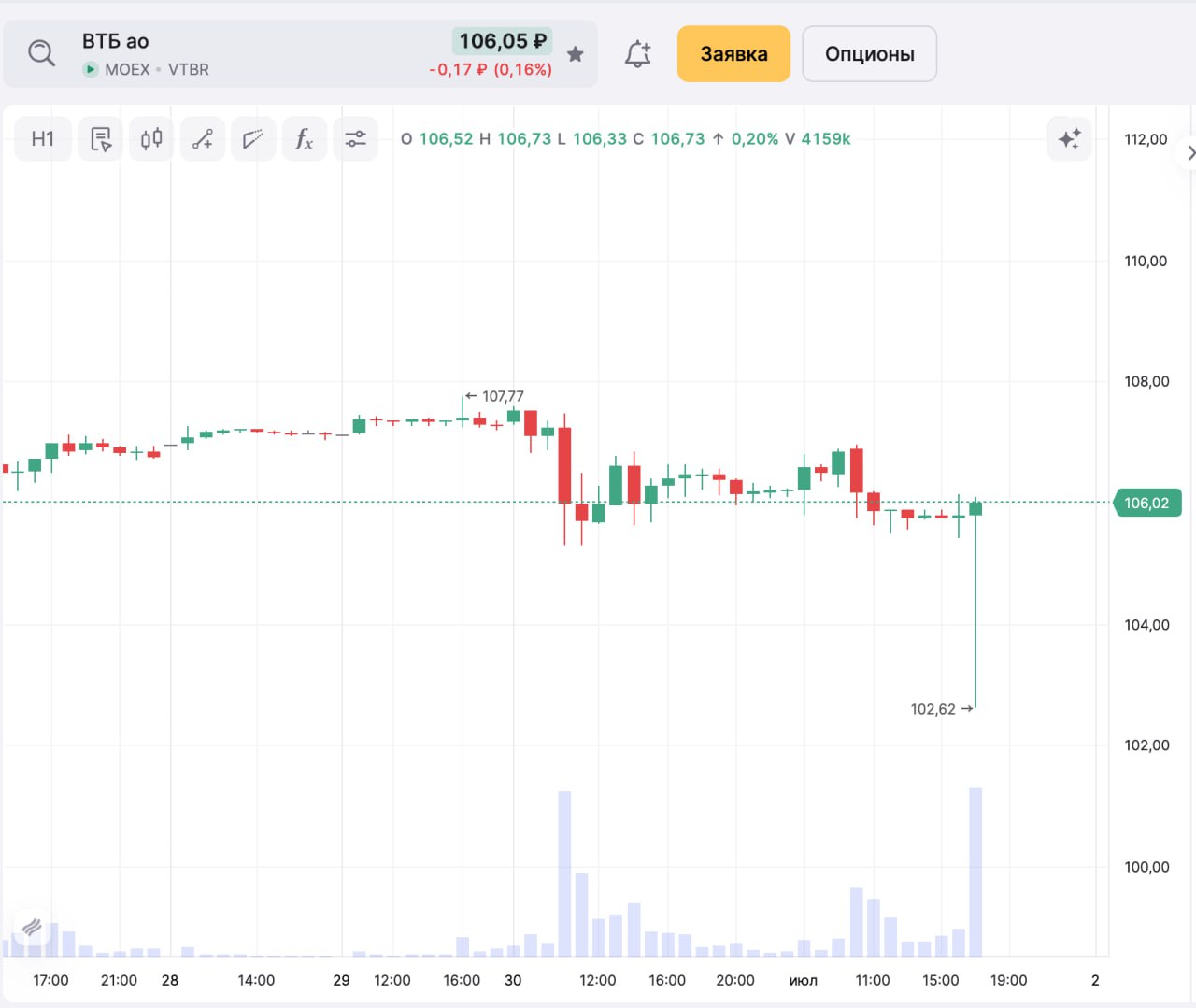Change chart type with candlestick icon
The height and width of the screenshot is (1008, 1196).
(151, 139)
